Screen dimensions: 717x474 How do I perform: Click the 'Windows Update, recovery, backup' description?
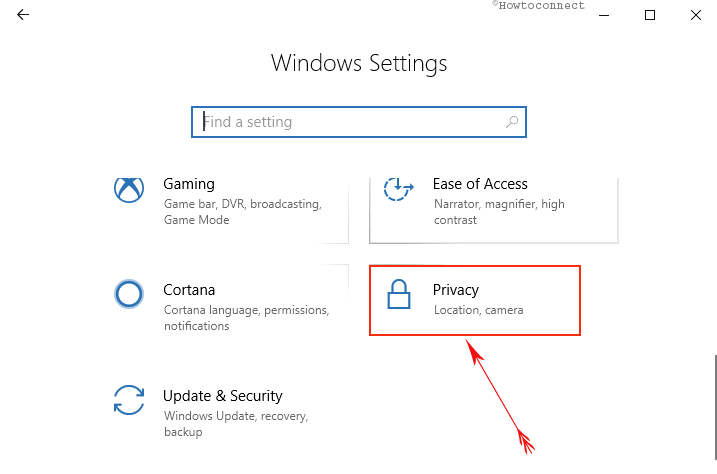[236, 424]
